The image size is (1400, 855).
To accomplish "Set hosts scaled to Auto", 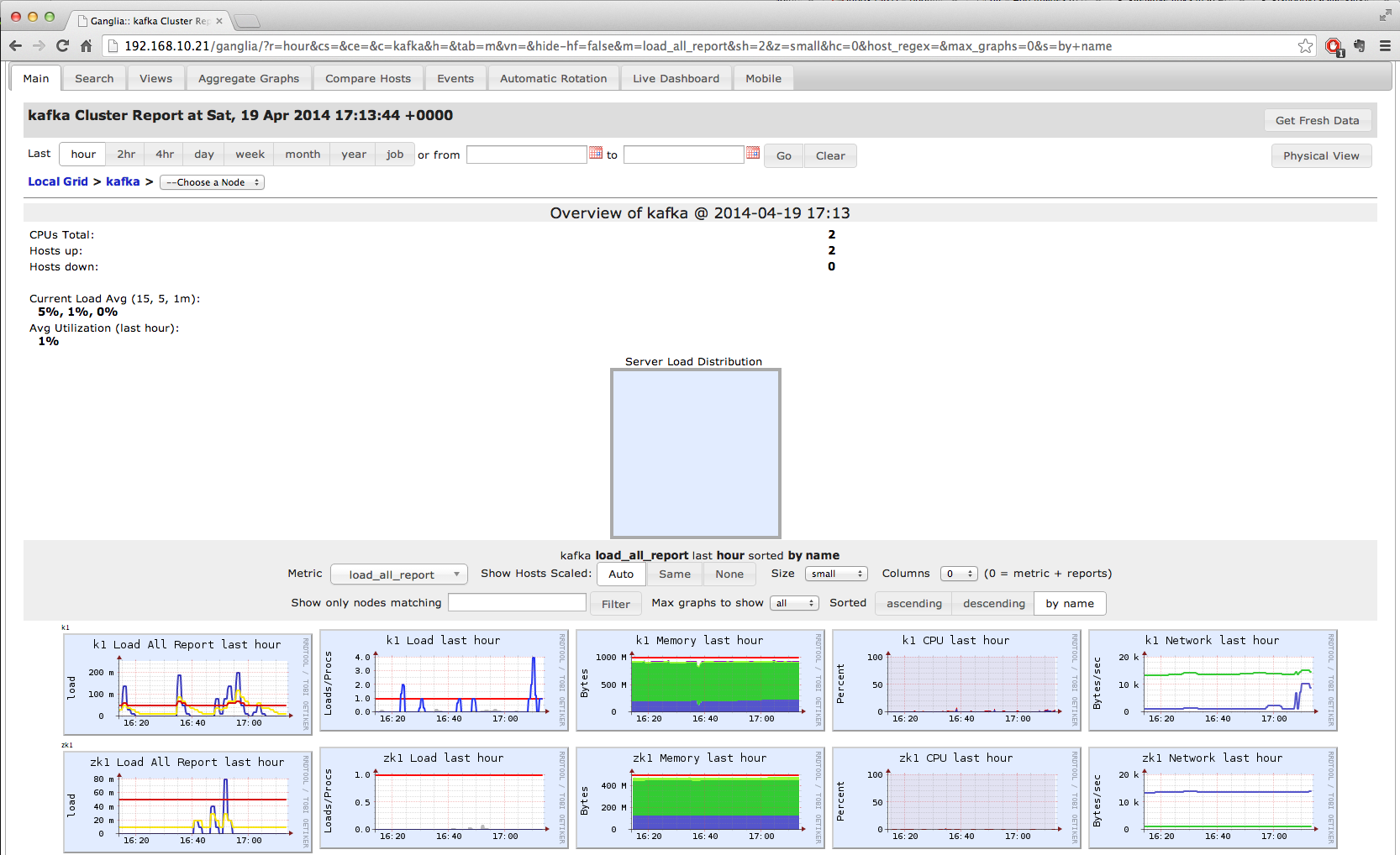I will (x=621, y=574).
